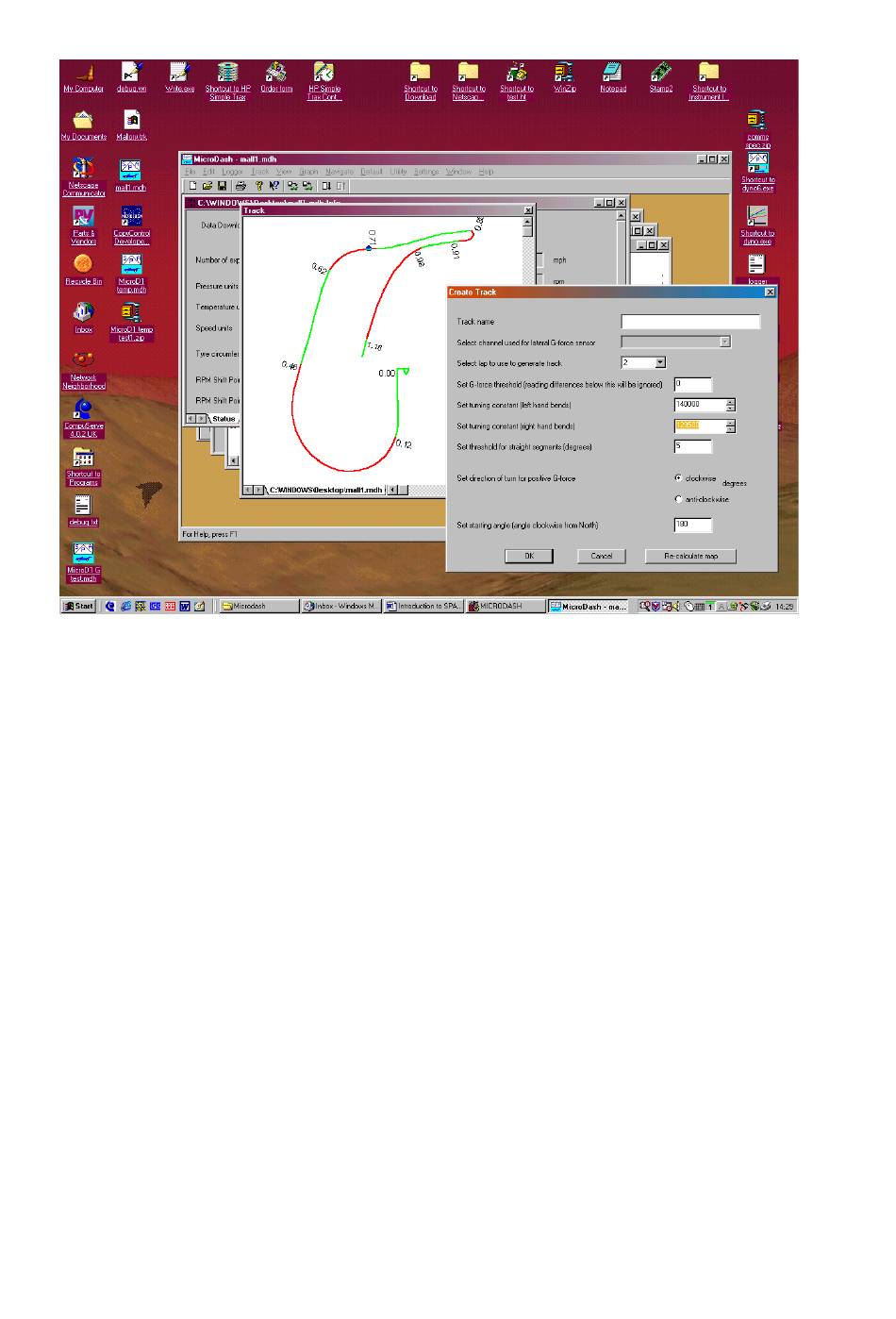
Task: Click the Re-calculate map button
Action: (690, 556)
